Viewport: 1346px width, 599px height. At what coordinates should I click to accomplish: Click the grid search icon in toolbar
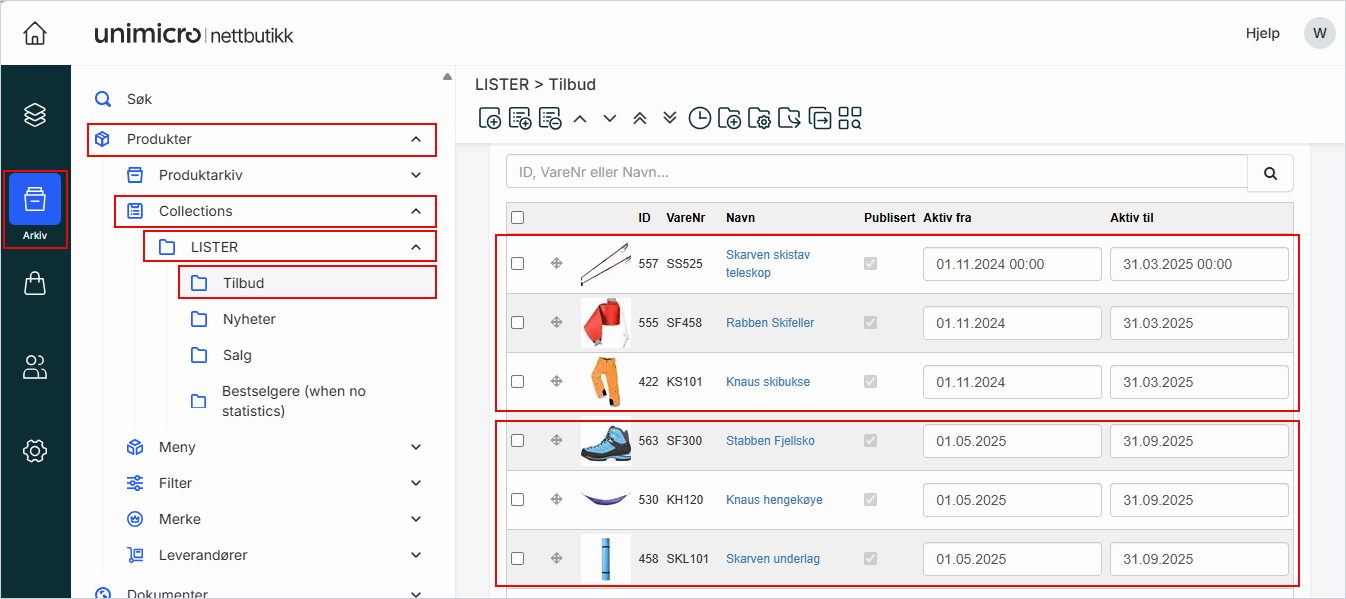(850, 119)
